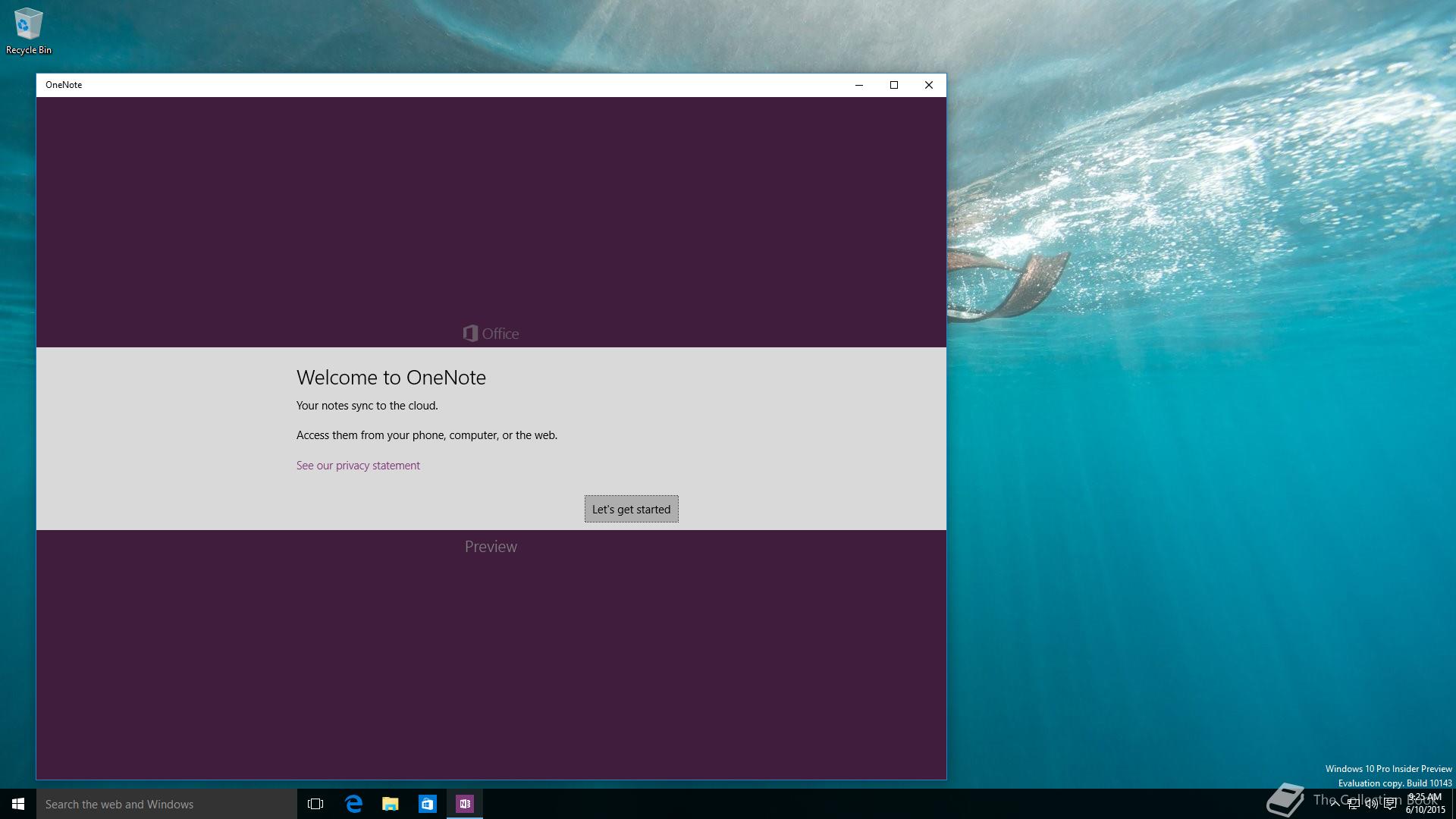Click "Access them from your phone" sentence
Screen dimensions: 1456x819
pos(427,435)
